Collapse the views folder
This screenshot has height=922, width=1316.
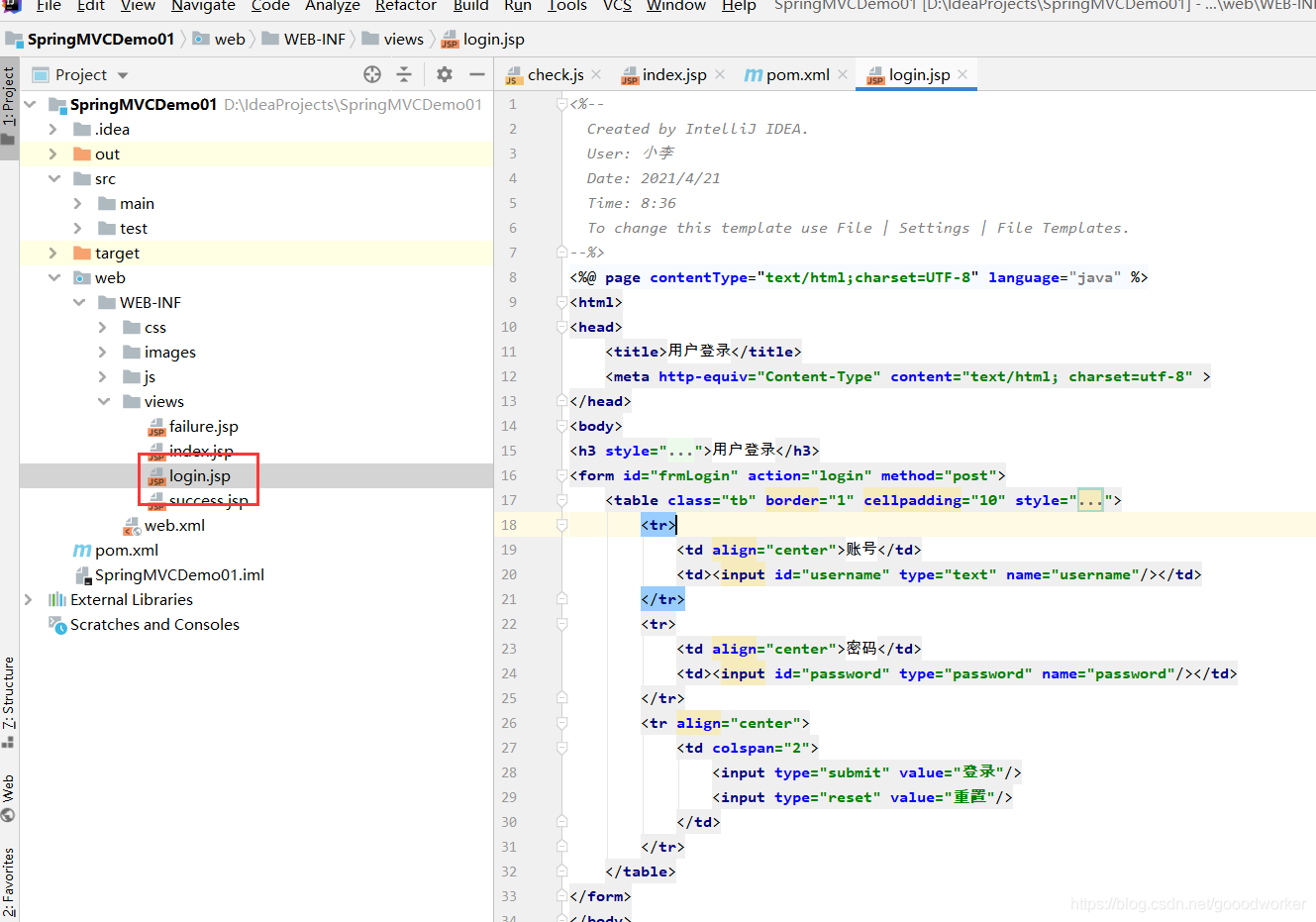coord(103,401)
